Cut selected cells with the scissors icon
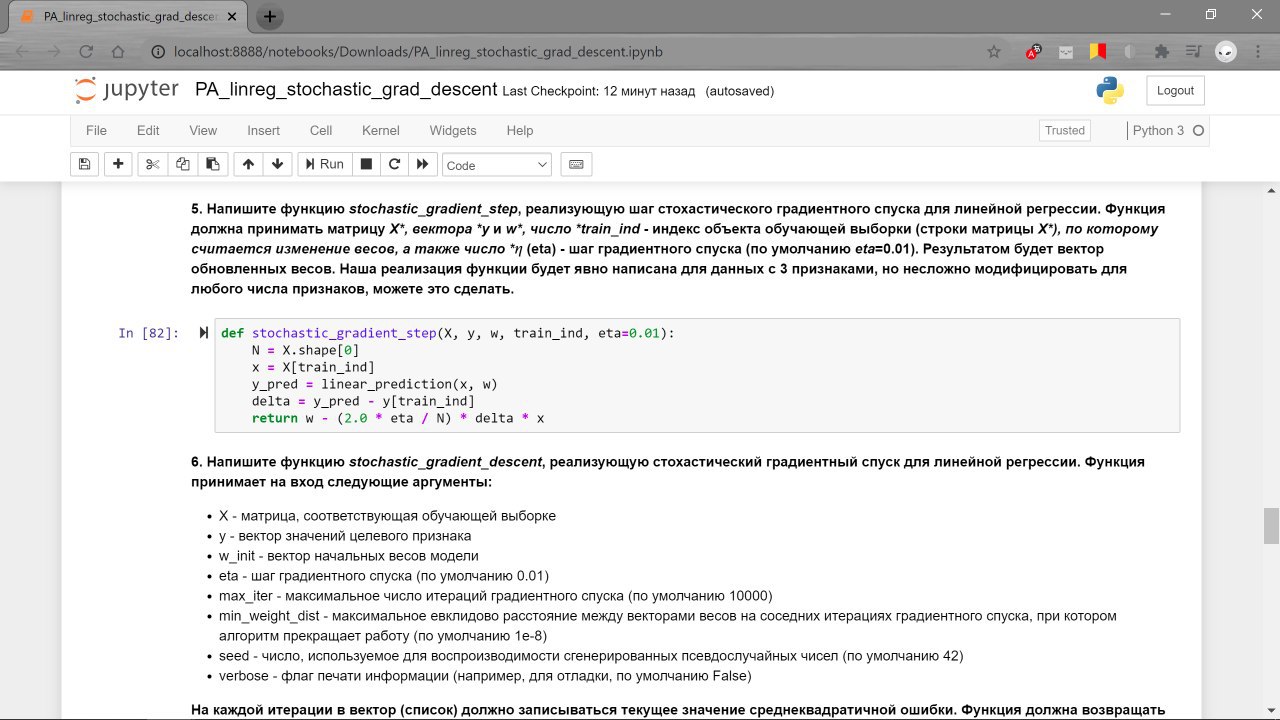This screenshot has width=1280, height=720. click(x=153, y=164)
